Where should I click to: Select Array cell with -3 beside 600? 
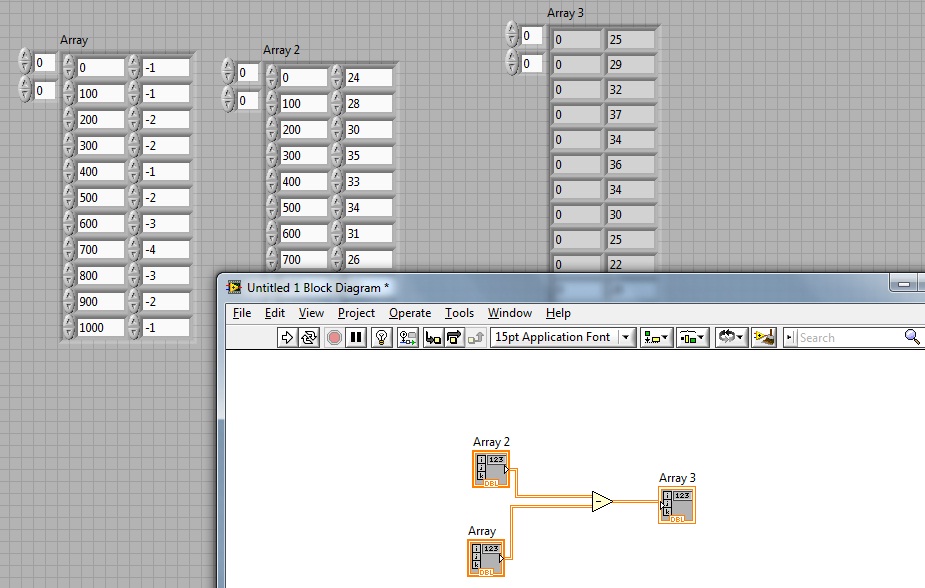click(166, 224)
